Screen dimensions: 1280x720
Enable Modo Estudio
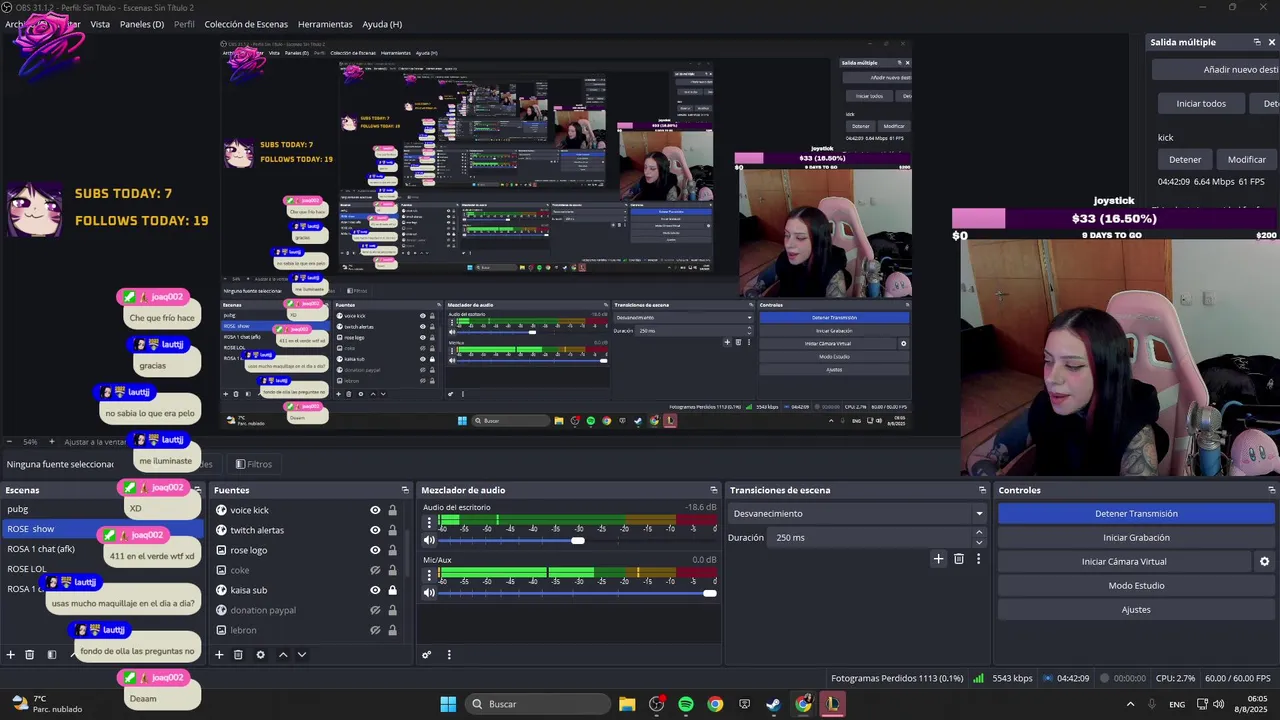tap(1136, 586)
